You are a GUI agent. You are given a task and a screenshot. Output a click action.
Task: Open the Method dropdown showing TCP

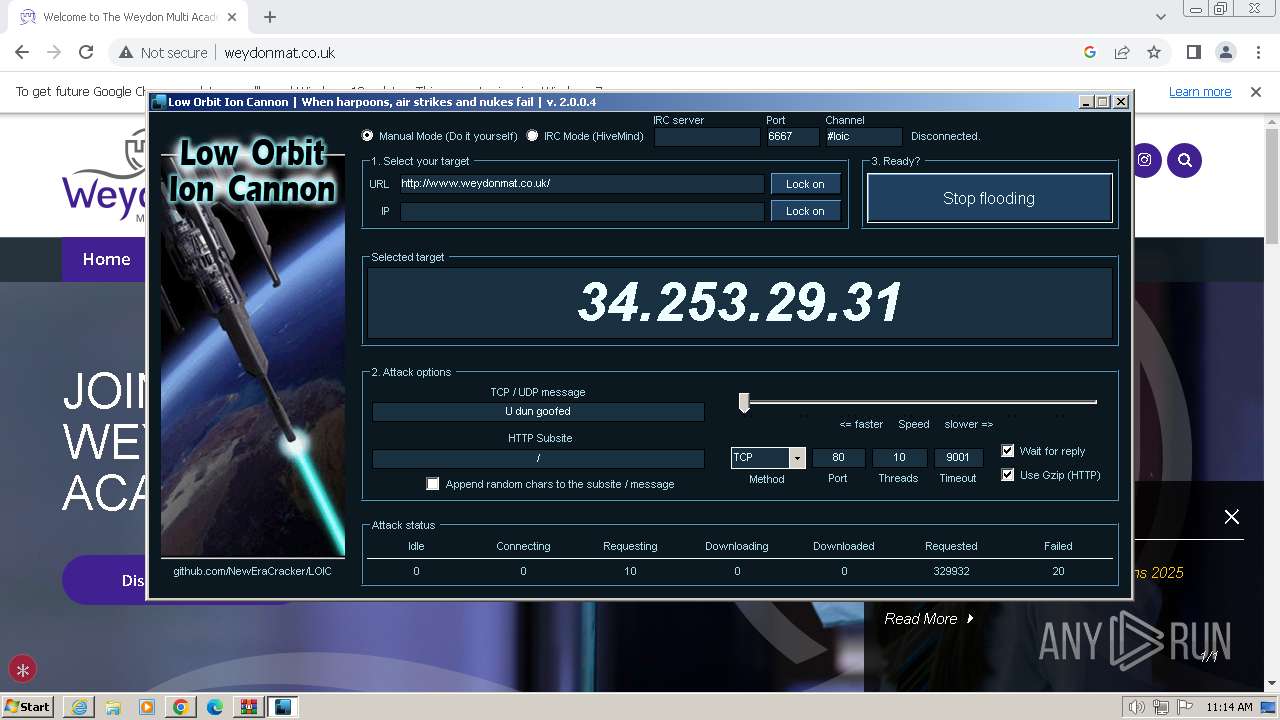click(x=797, y=458)
